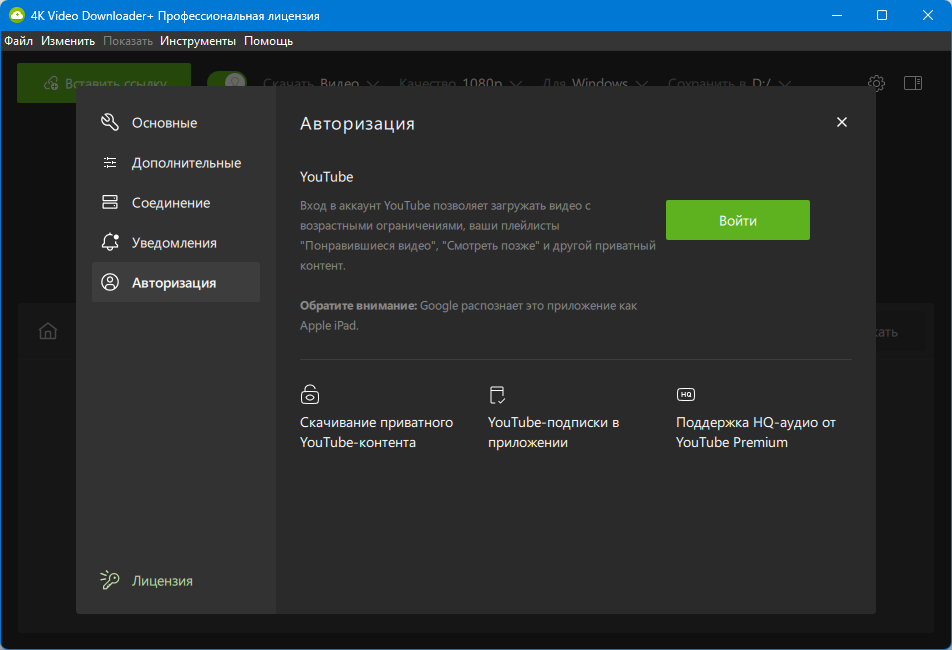Click text Поддержка HQ-аудио от YouTube Premium
The width and height of the screenshot is (952, 650).
tap(756, 432)
